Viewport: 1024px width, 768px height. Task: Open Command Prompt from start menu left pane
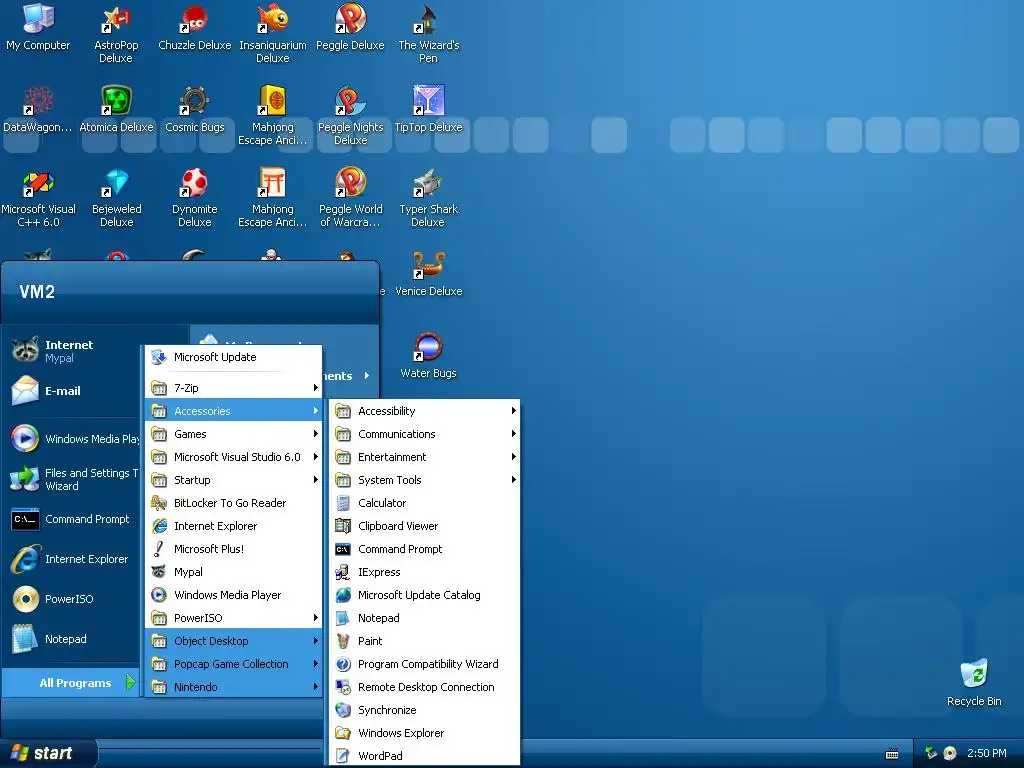pyautogui.click(x=72, y=519)
